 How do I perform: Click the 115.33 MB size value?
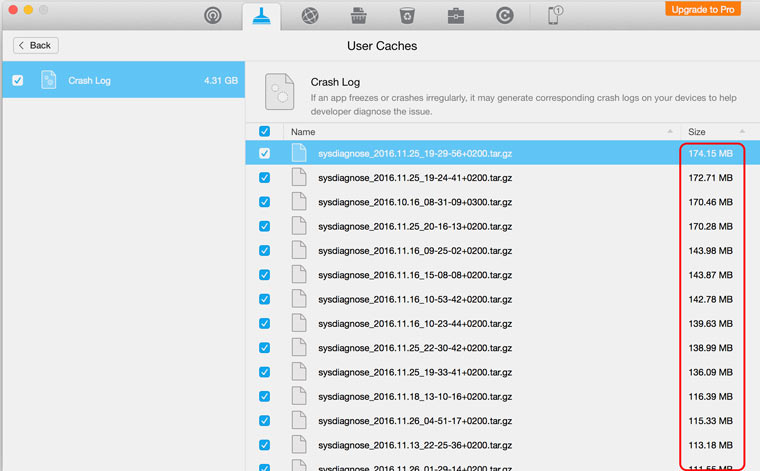point(711,421)
